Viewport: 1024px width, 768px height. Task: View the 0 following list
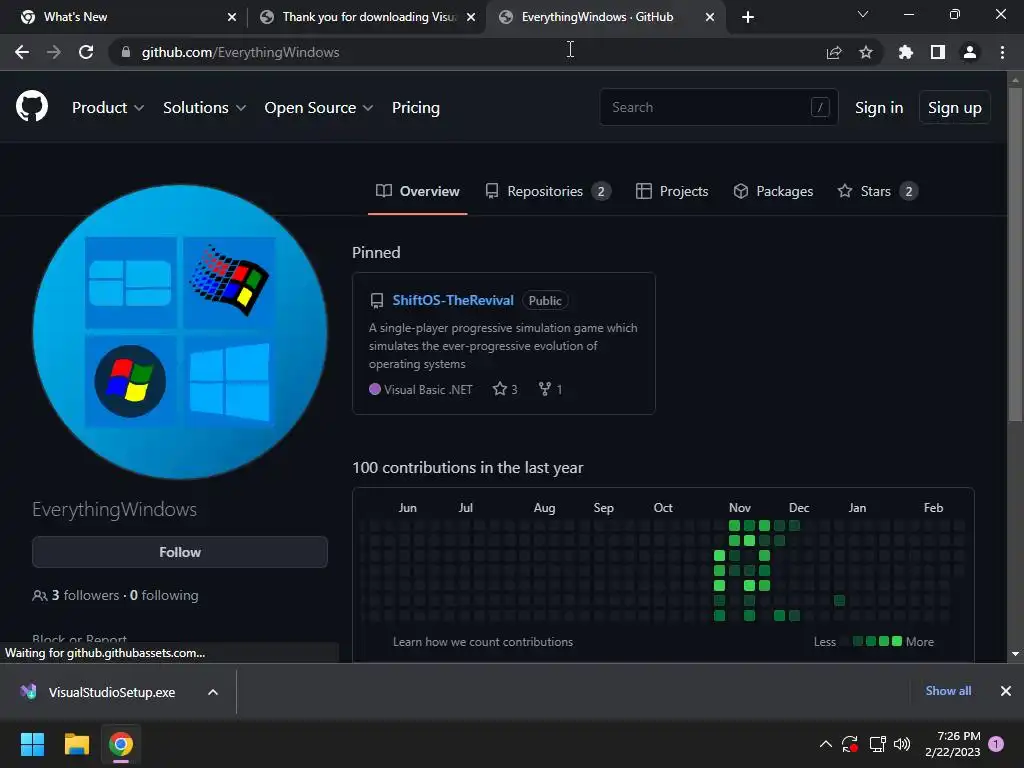(x=164, y=595)
